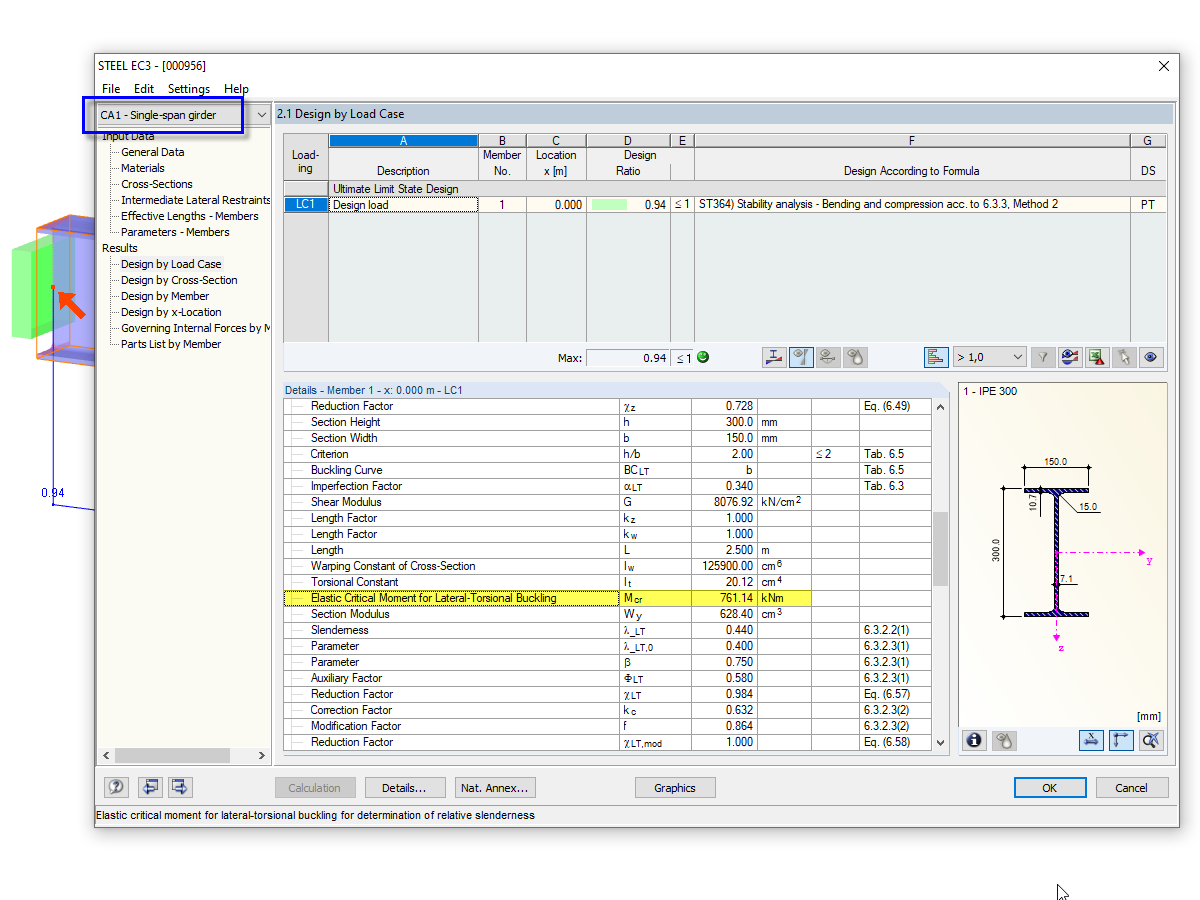Open Design by Cross-Section results
The width and height of the screenshot is (1200, 900).
[x=179, y=280]
